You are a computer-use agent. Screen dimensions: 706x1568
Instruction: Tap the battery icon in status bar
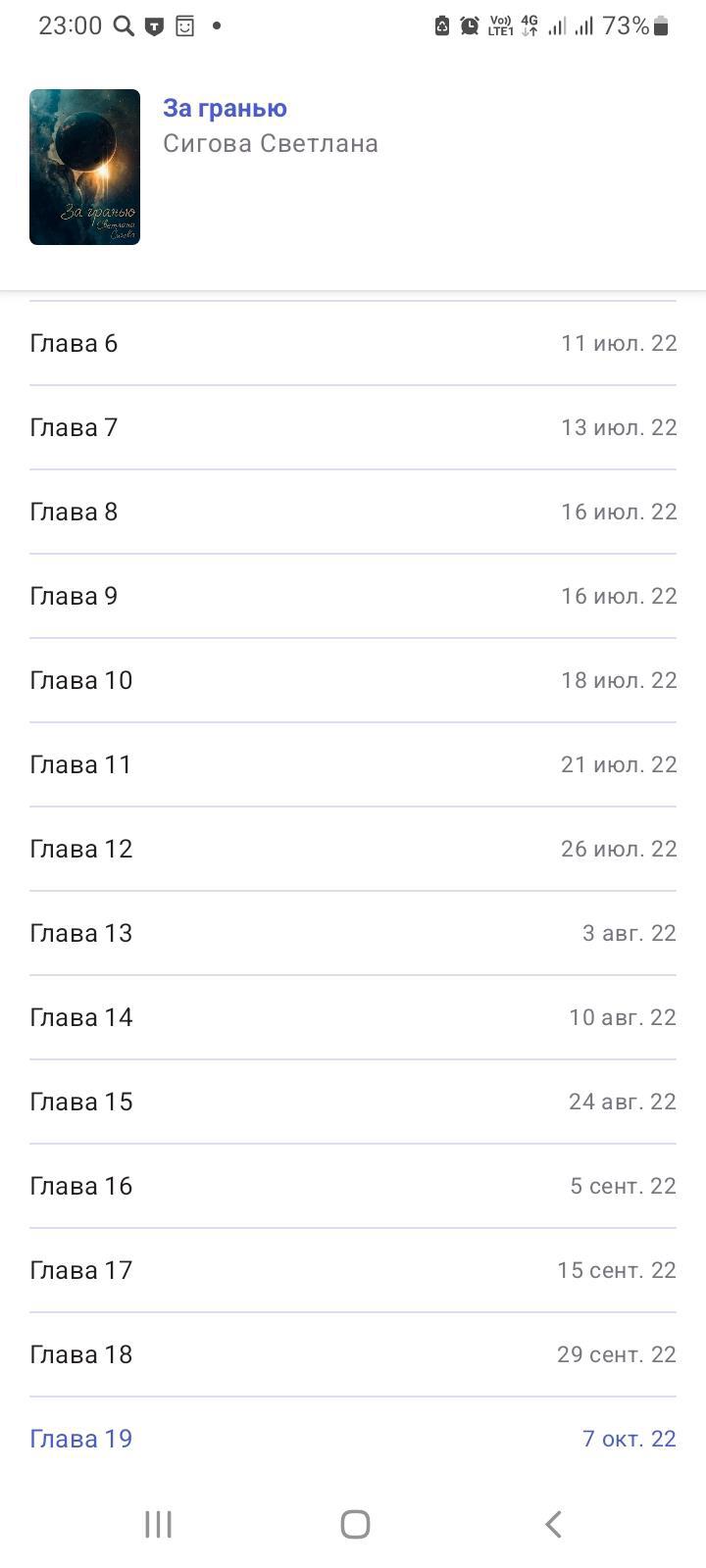[x=661, y=26]
